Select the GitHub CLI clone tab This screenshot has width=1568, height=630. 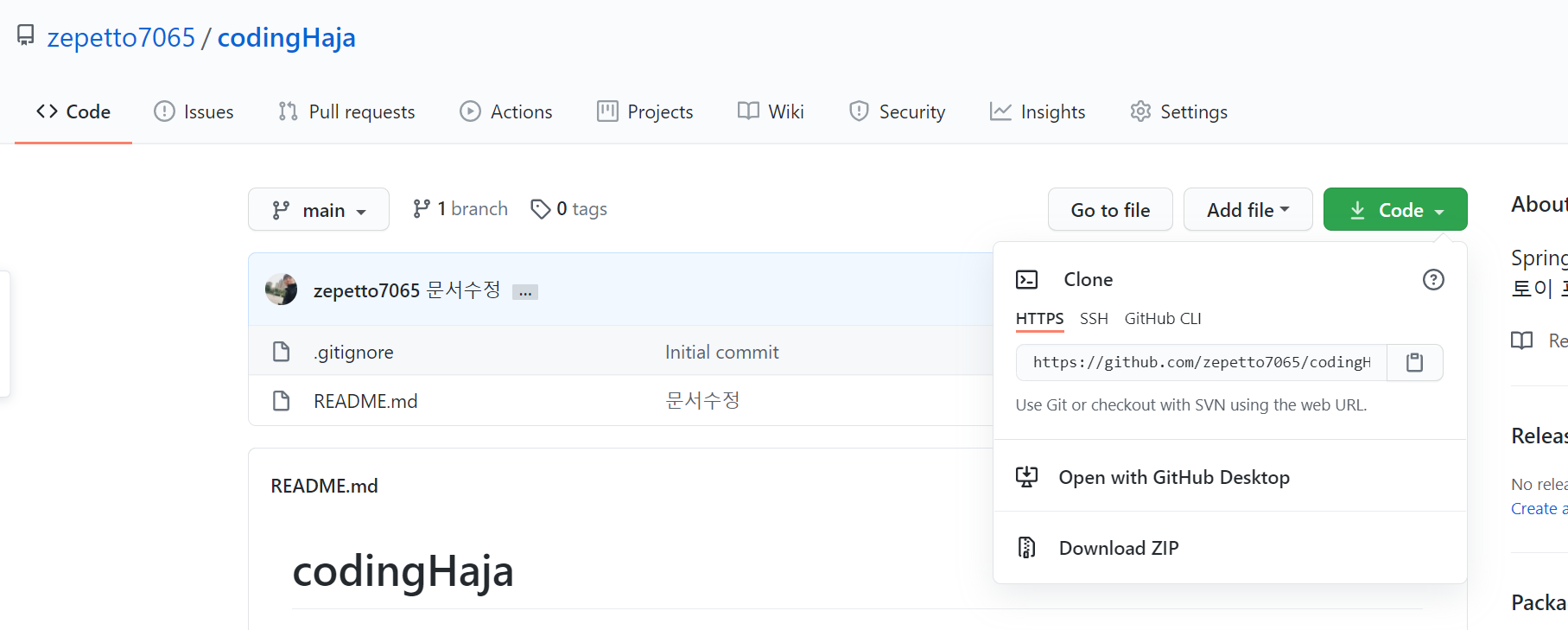(x=1163, y=319)
